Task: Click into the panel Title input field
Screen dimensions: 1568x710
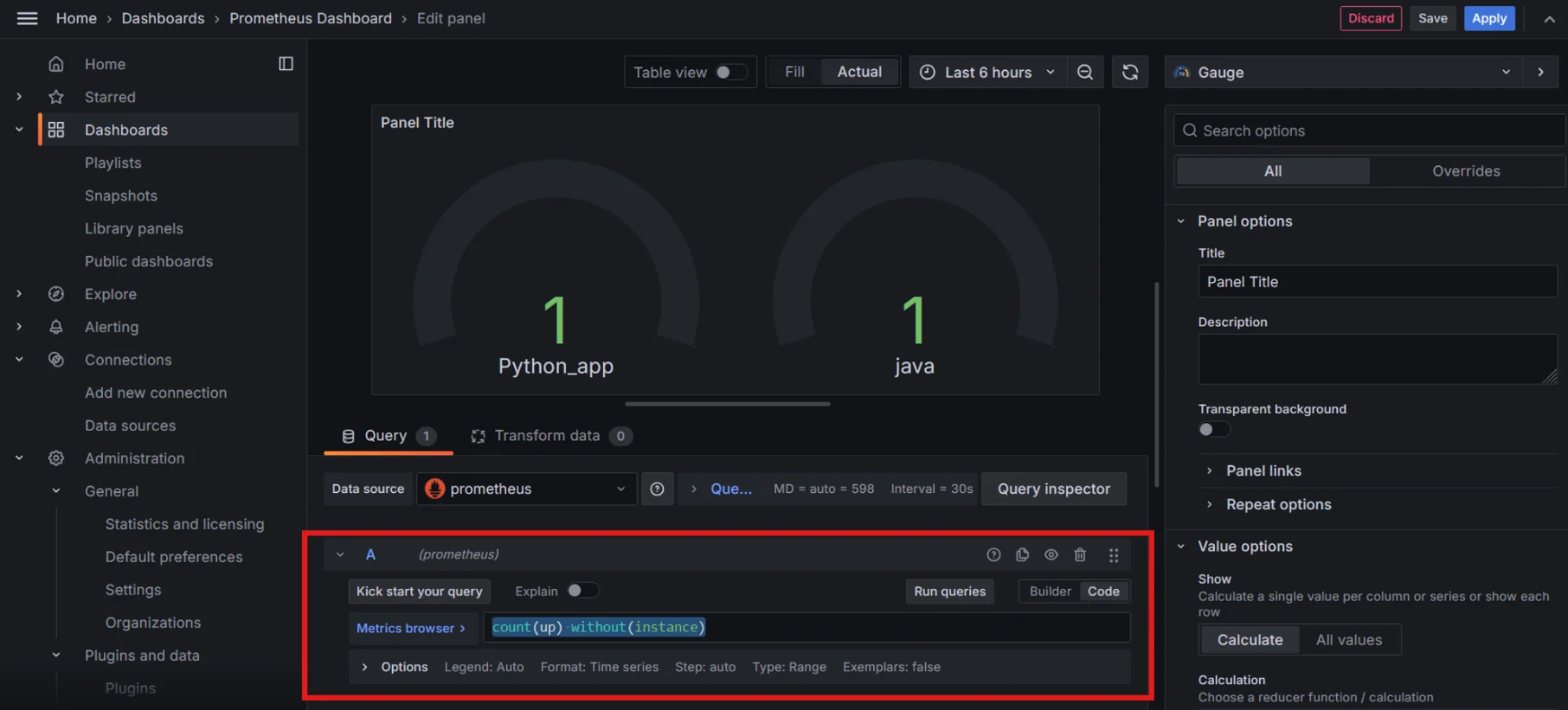Action: tap(1378, 282)
